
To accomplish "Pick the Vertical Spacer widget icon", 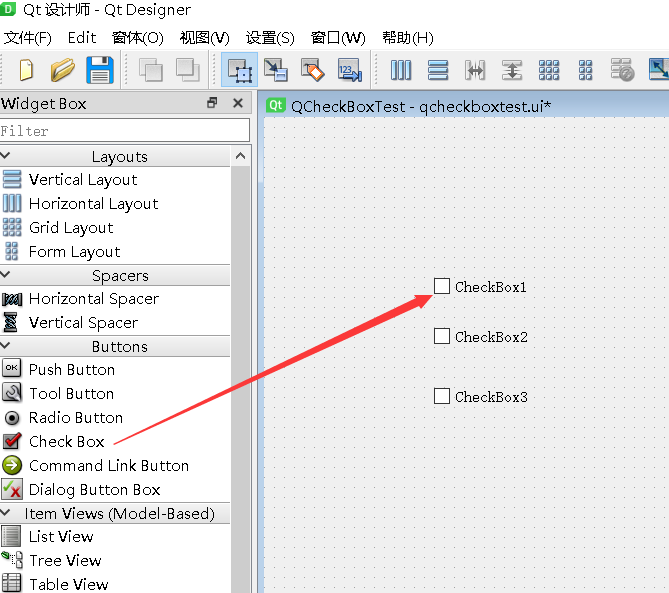I will 11,322.
